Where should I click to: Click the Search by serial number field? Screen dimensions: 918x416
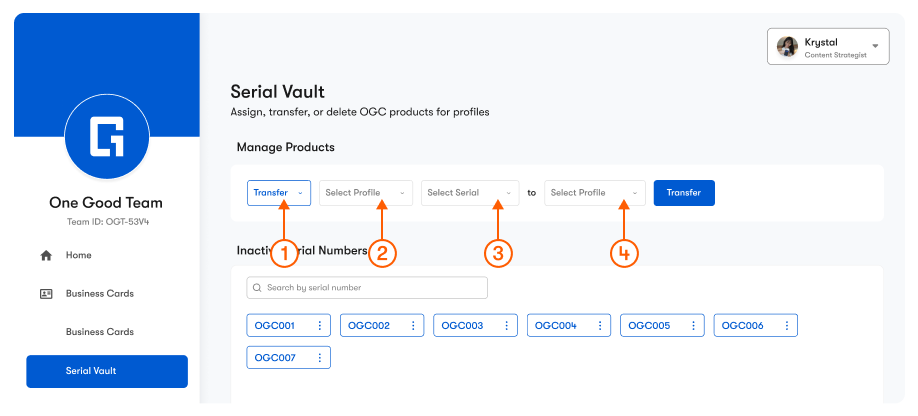coord(367,288)
